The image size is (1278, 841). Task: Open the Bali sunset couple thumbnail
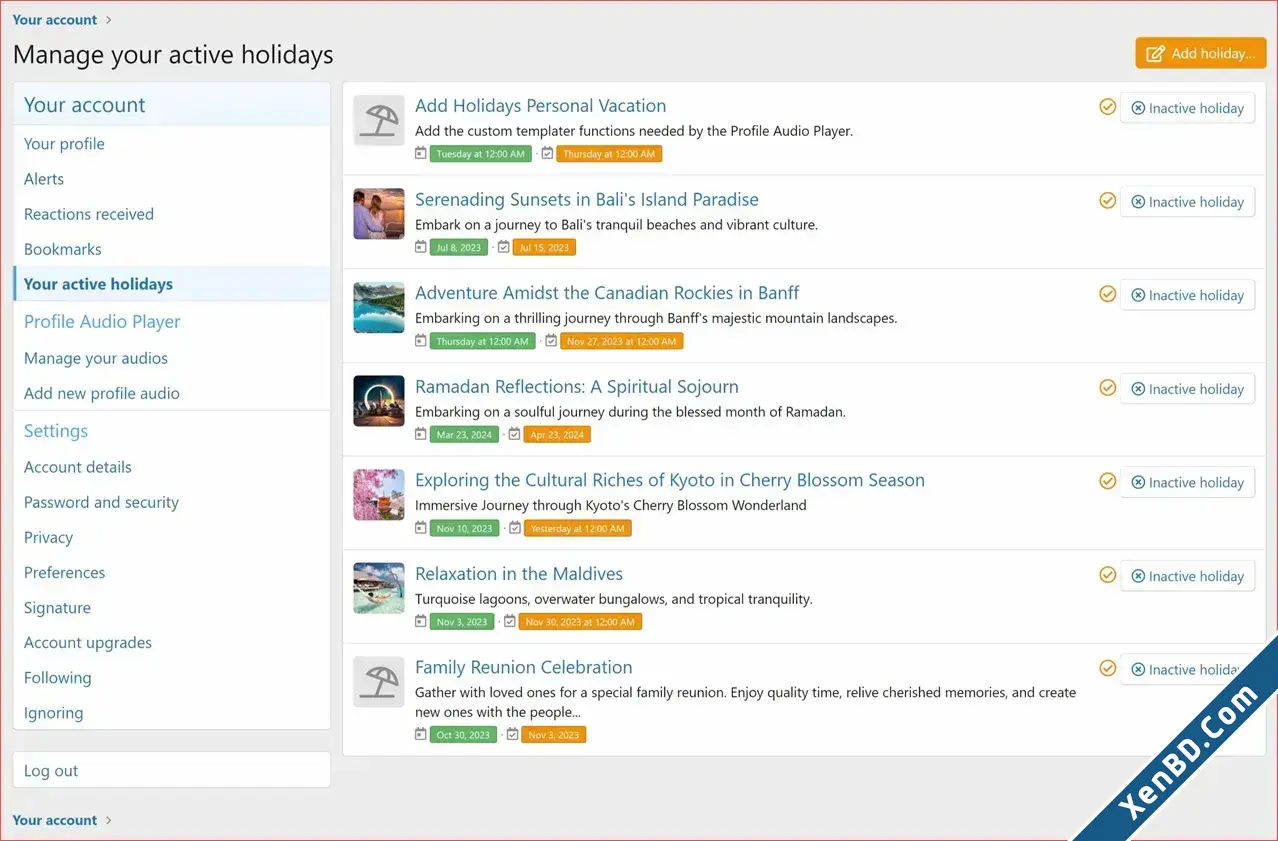(379, 214)
